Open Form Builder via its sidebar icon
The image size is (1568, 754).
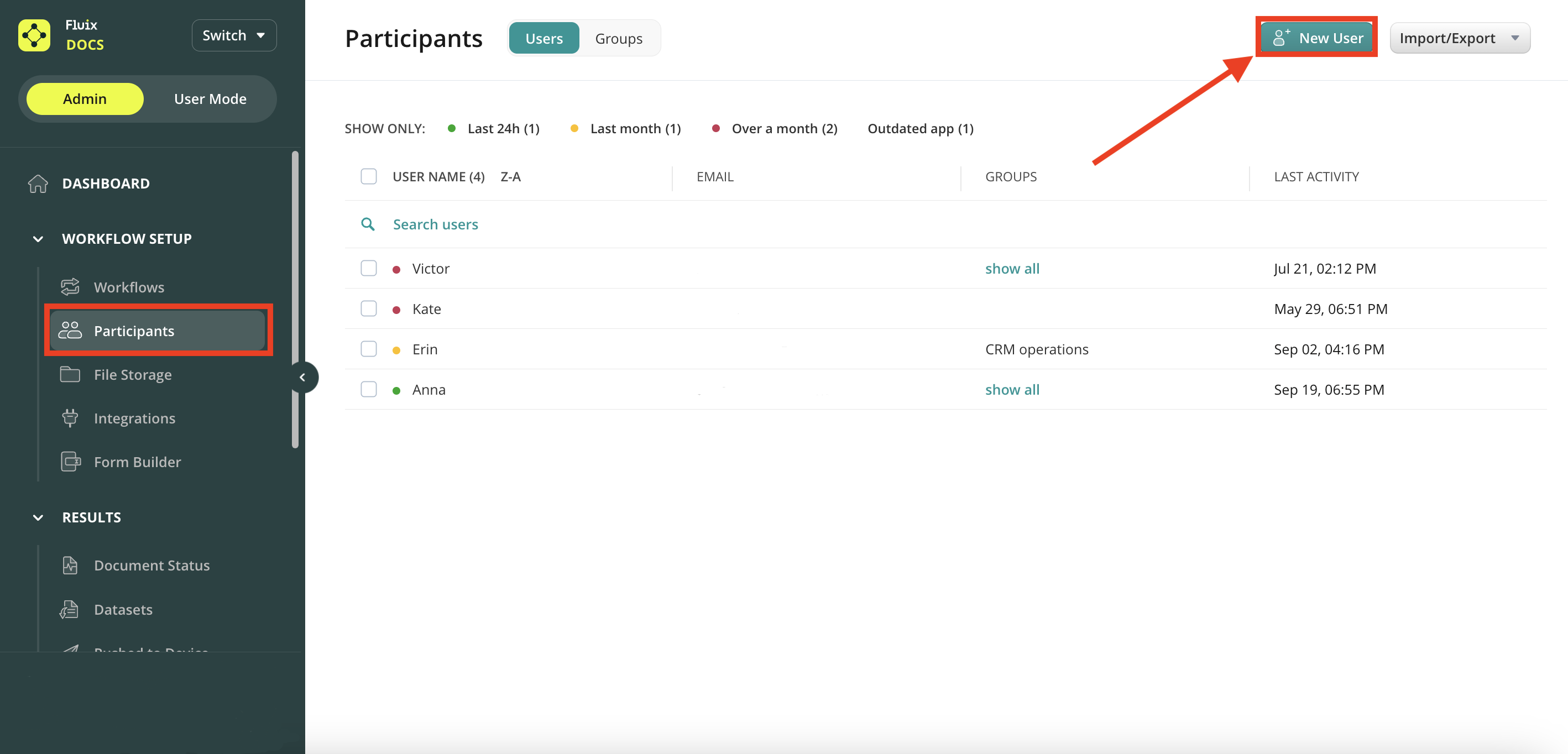click(x=70, y=462)
